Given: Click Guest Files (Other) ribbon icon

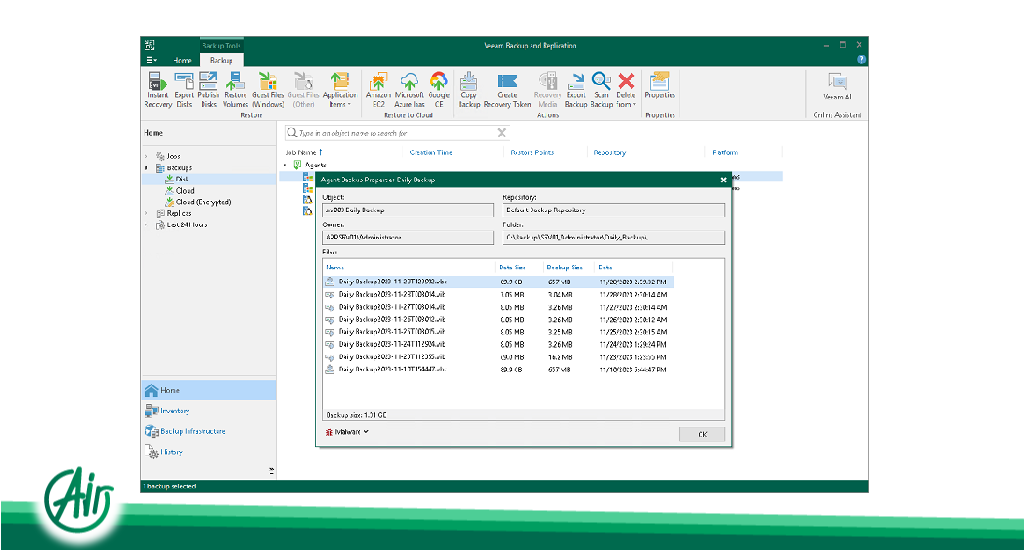Looking at the screenshot, I should pyautogui.click(x=303, y=89).
